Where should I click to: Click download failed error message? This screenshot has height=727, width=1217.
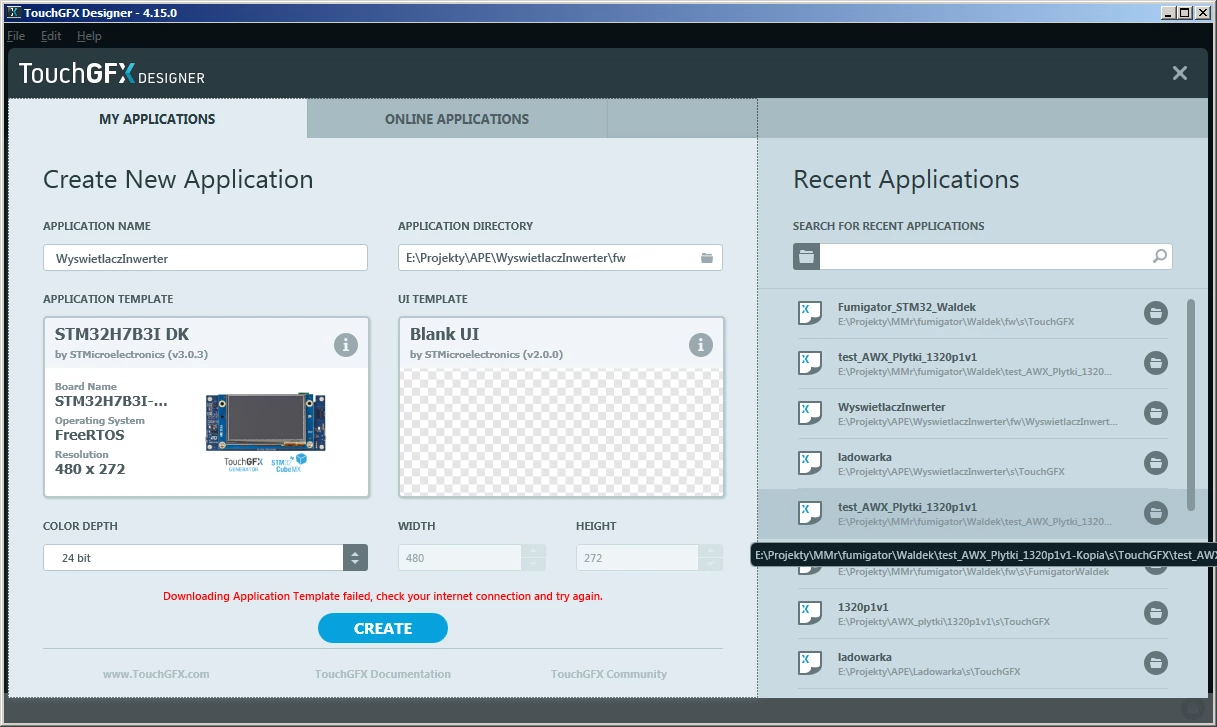(383, 596)
